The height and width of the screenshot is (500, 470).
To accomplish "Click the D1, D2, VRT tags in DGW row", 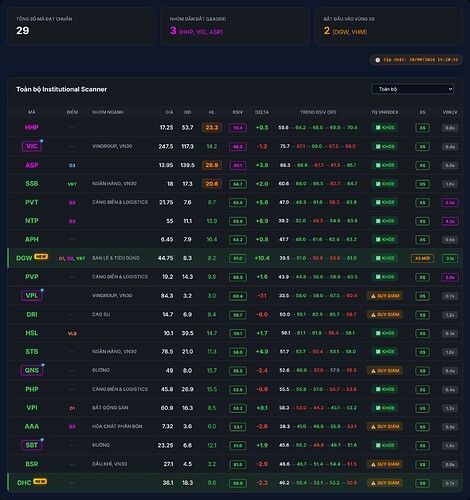I will coord(72,258).
